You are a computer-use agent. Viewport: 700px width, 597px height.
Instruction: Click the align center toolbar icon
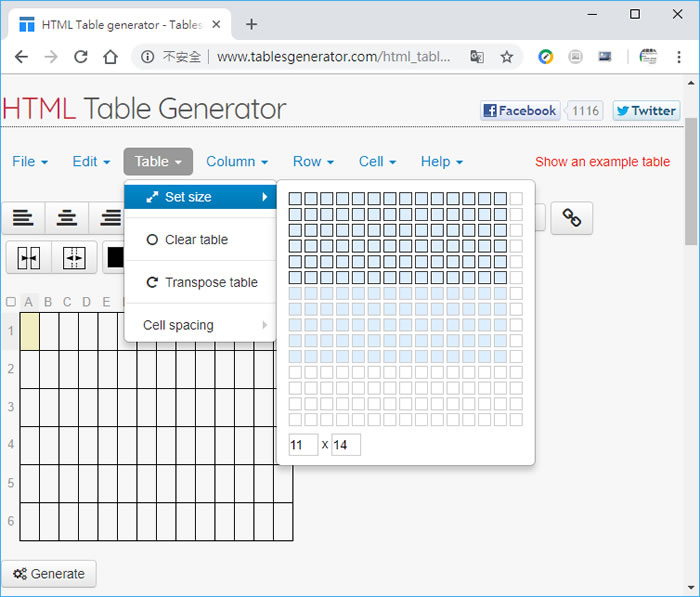[x=67, y=218]
